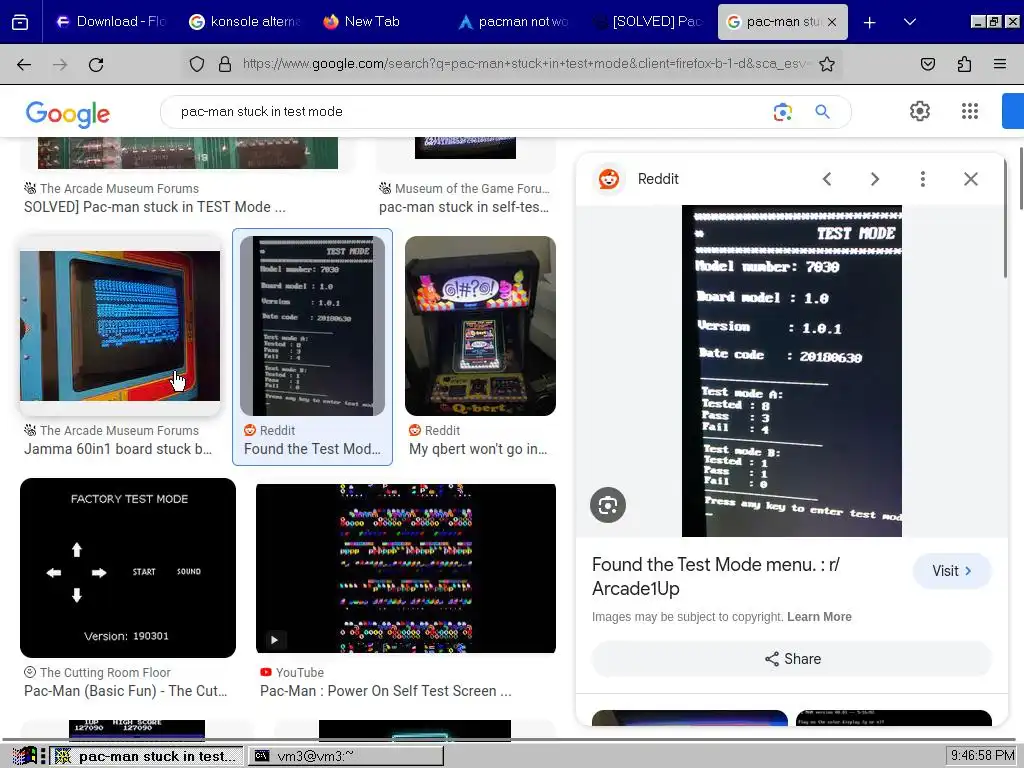Open the taskbar start menu icon

pos(24,756)
